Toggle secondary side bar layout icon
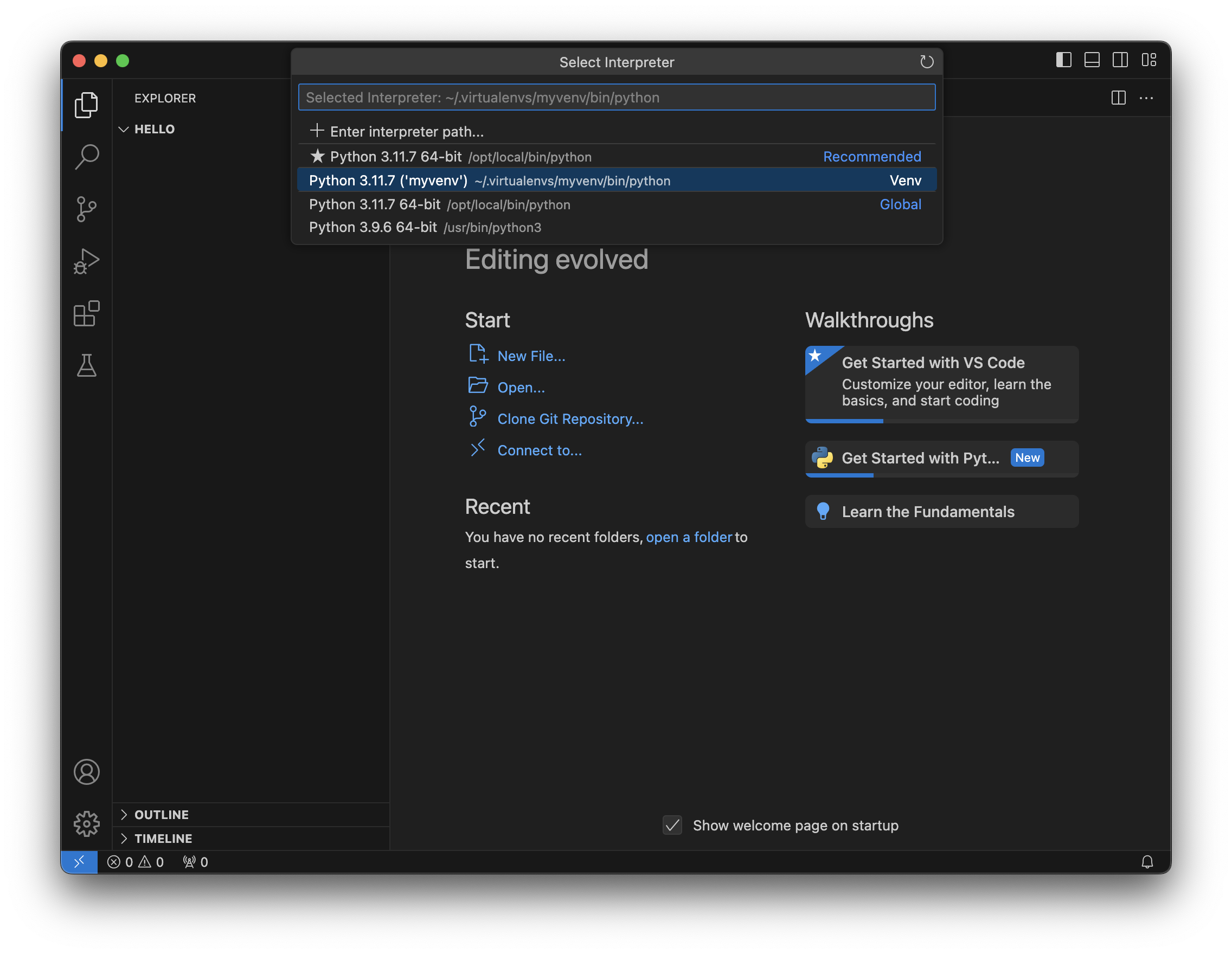The width and height of the screenshot is (1232, 954). 1120,60
